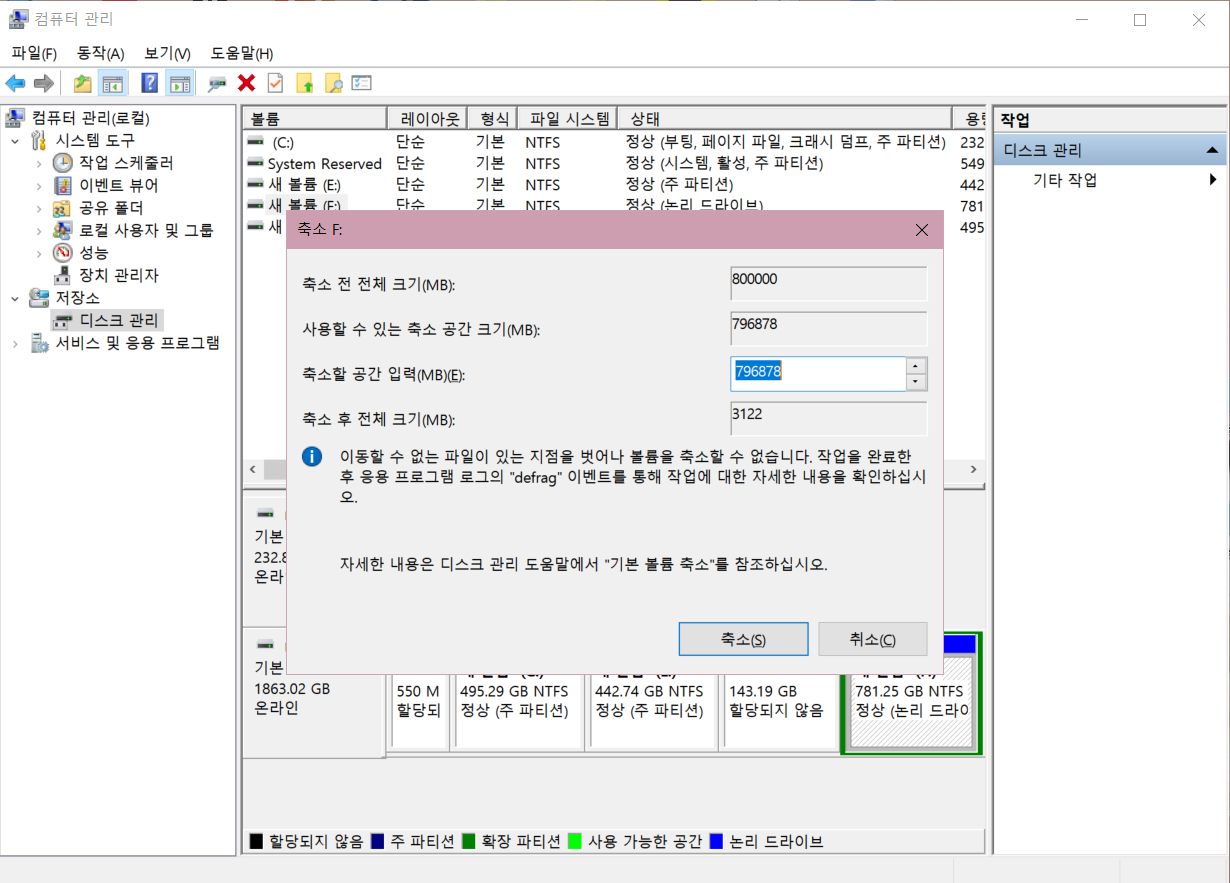1230x883 pixels.
Task: Collapse the 저장소 tree node
Action: click(x=14, y=298)
